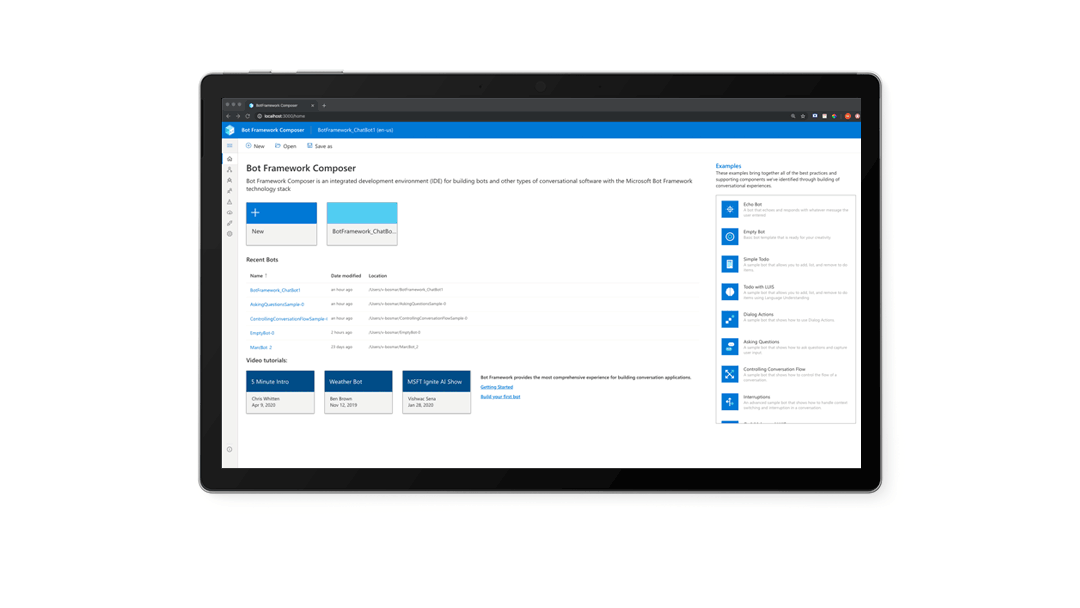1080x608 pixels.
Task: Play the Weather Bot video tutorial
Action: pos(358,392)
